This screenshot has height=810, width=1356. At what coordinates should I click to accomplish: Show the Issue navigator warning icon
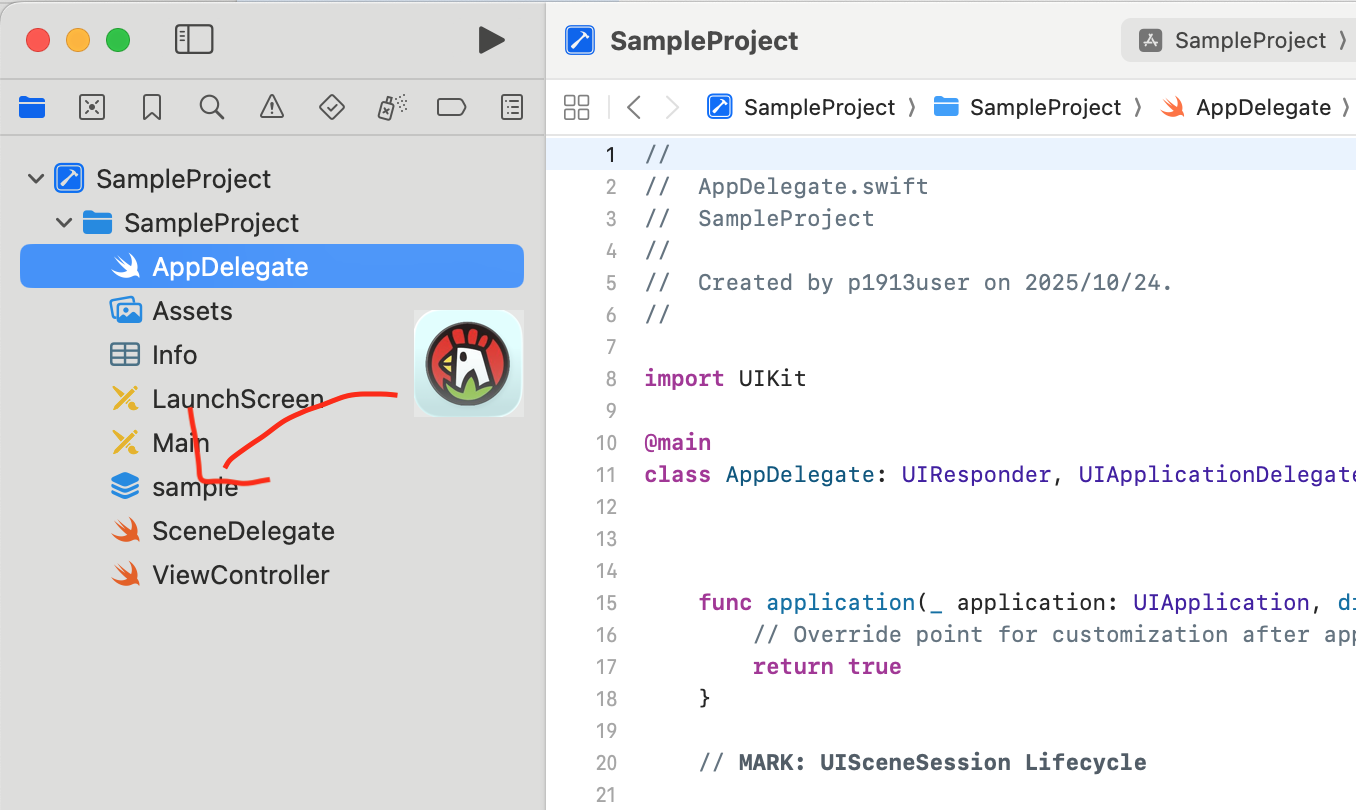[x=271, y=107]
